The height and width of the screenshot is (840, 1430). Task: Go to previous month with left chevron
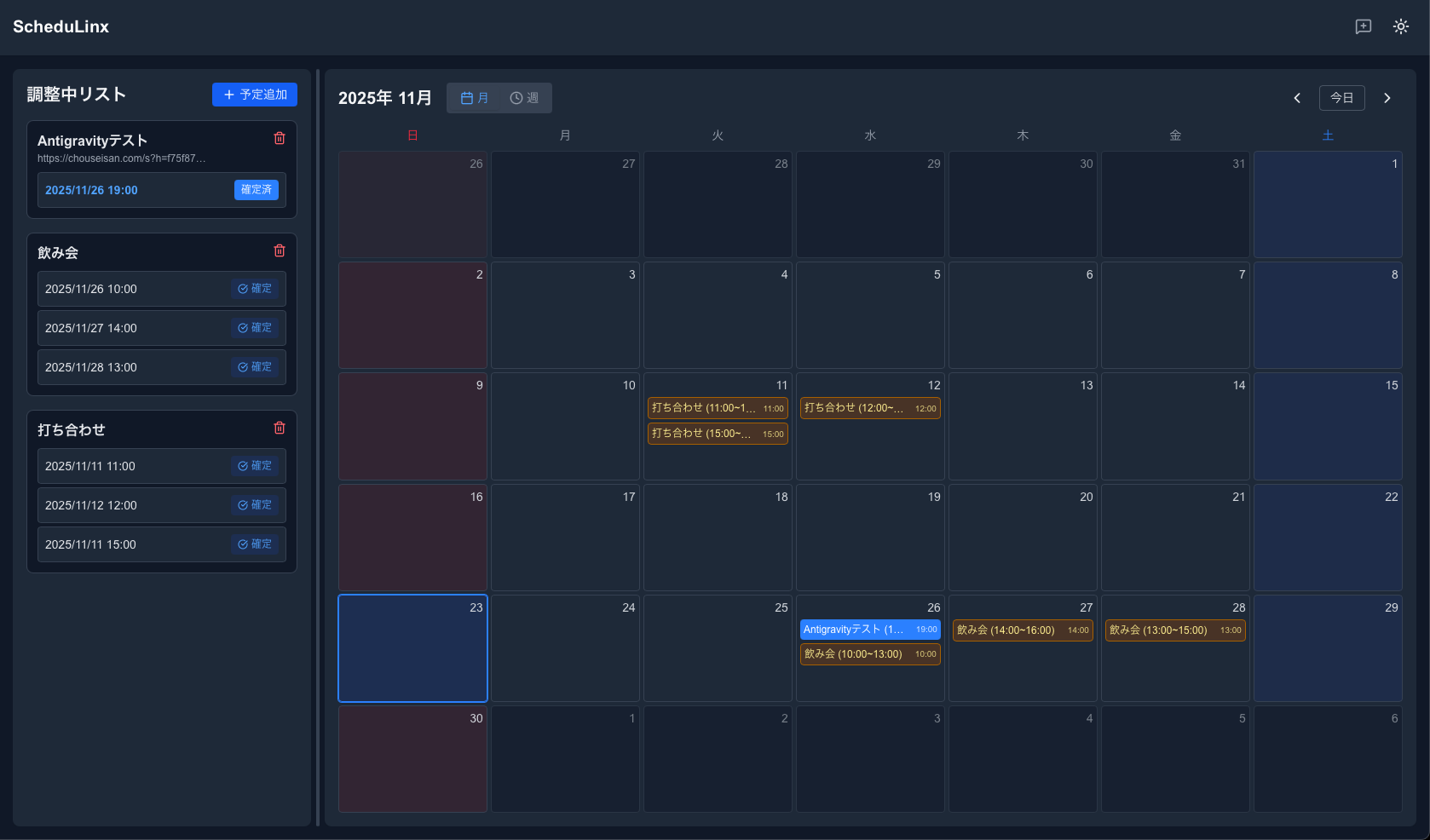[1297, 98]
